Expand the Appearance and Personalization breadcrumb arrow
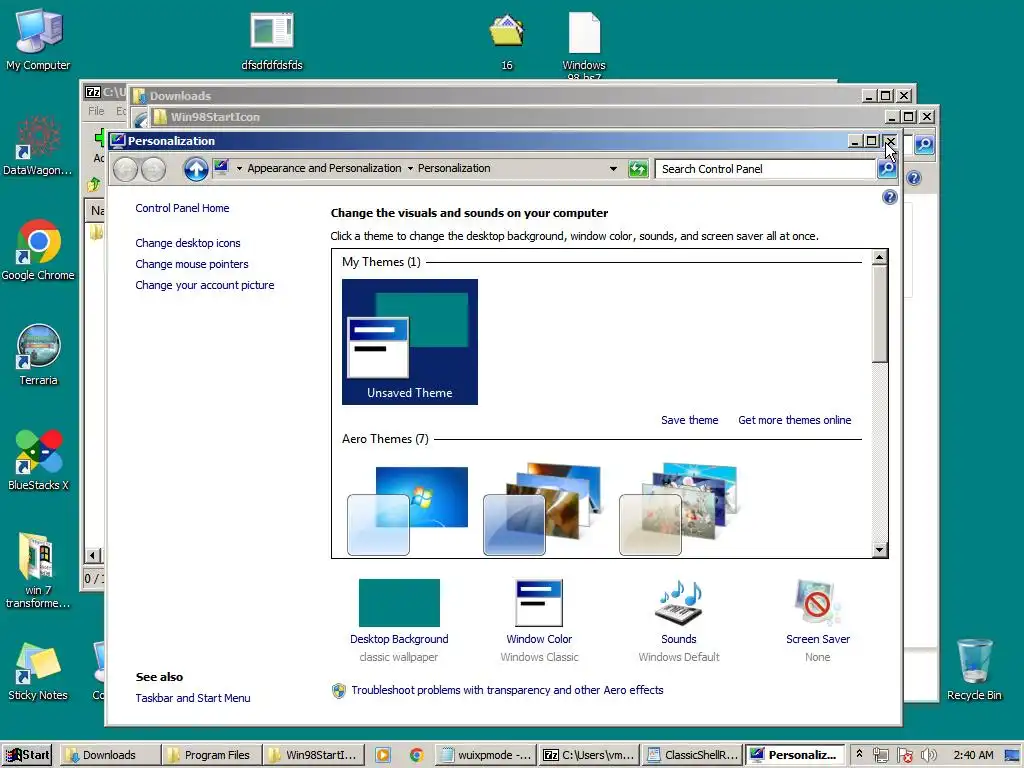This screenshot has width=1024, height=768. 239,168
